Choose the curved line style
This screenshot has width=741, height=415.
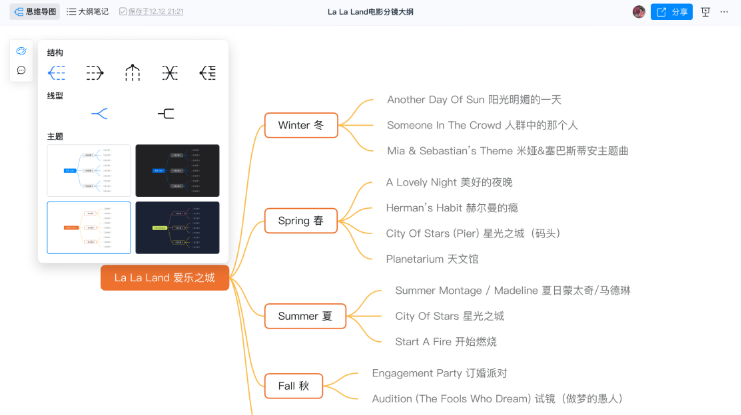point(99,113)
